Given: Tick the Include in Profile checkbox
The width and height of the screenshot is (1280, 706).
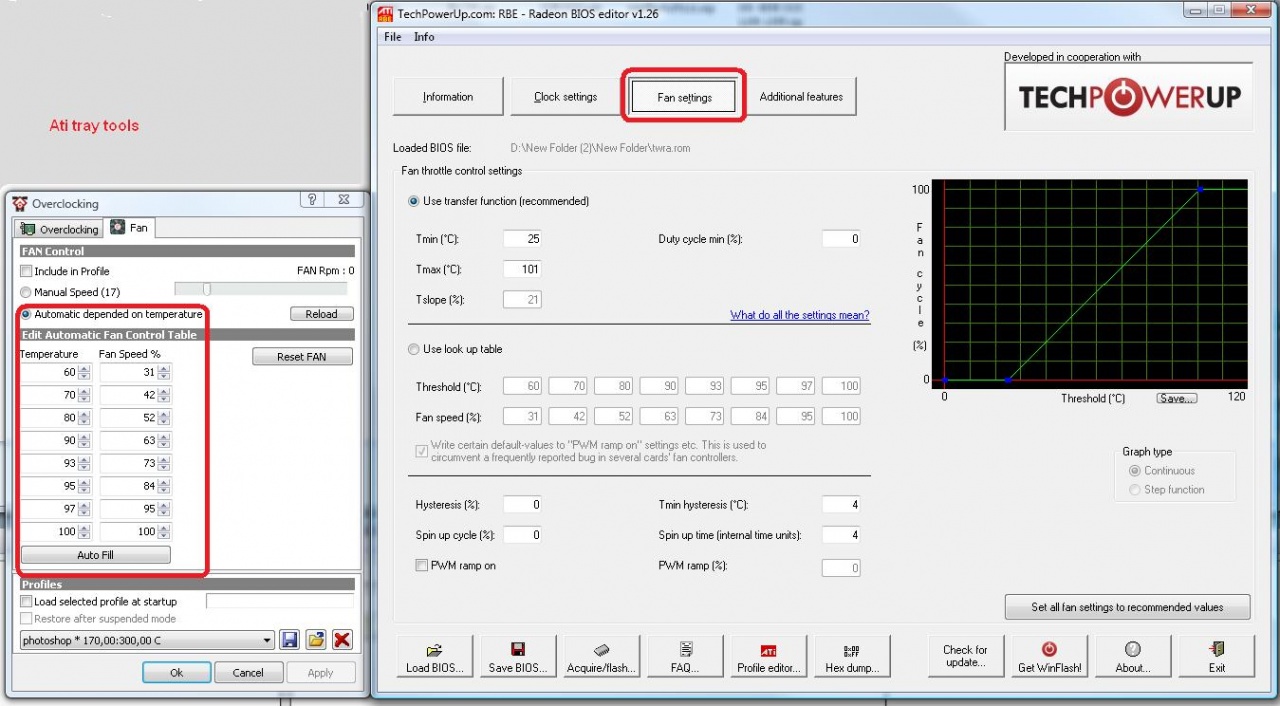Looking at the screenshot, I should pyautogui.click(x=26, y=271).
